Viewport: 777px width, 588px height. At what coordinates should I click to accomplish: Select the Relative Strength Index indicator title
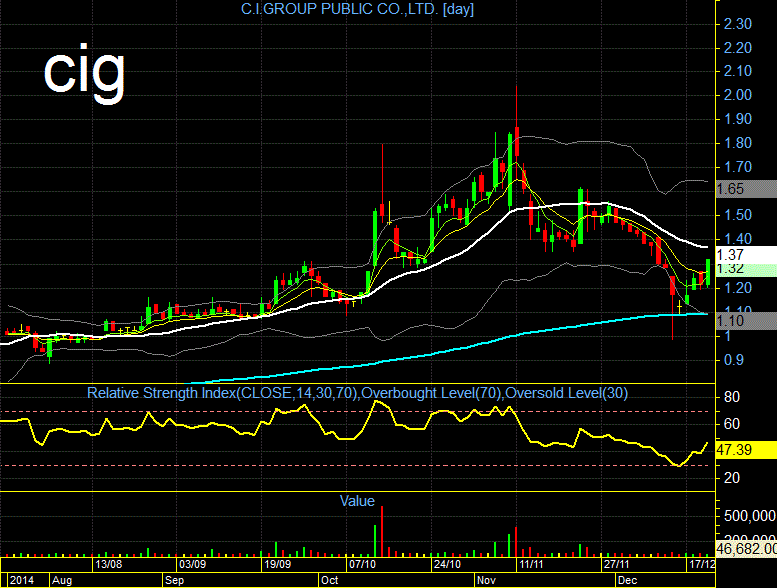357,393
